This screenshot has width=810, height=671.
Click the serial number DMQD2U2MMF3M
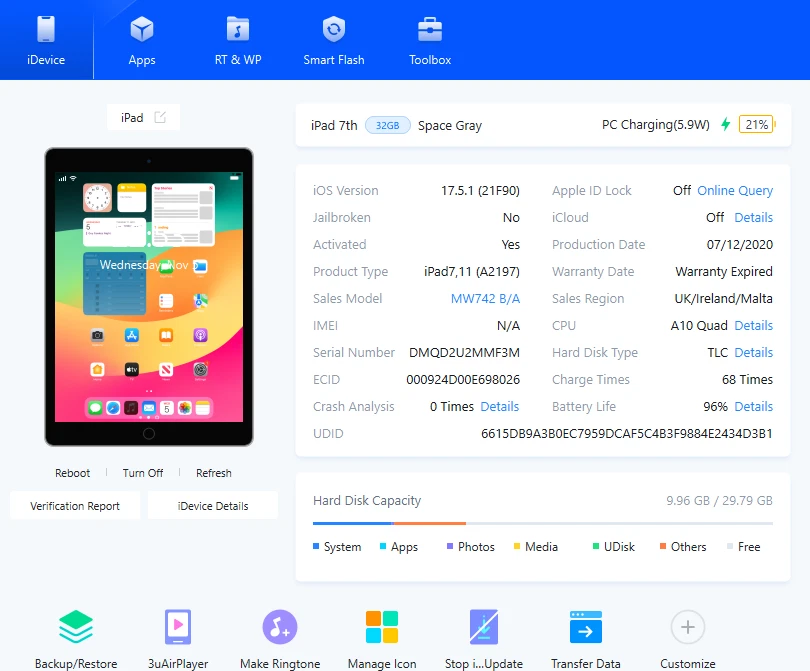pos(464,352)
